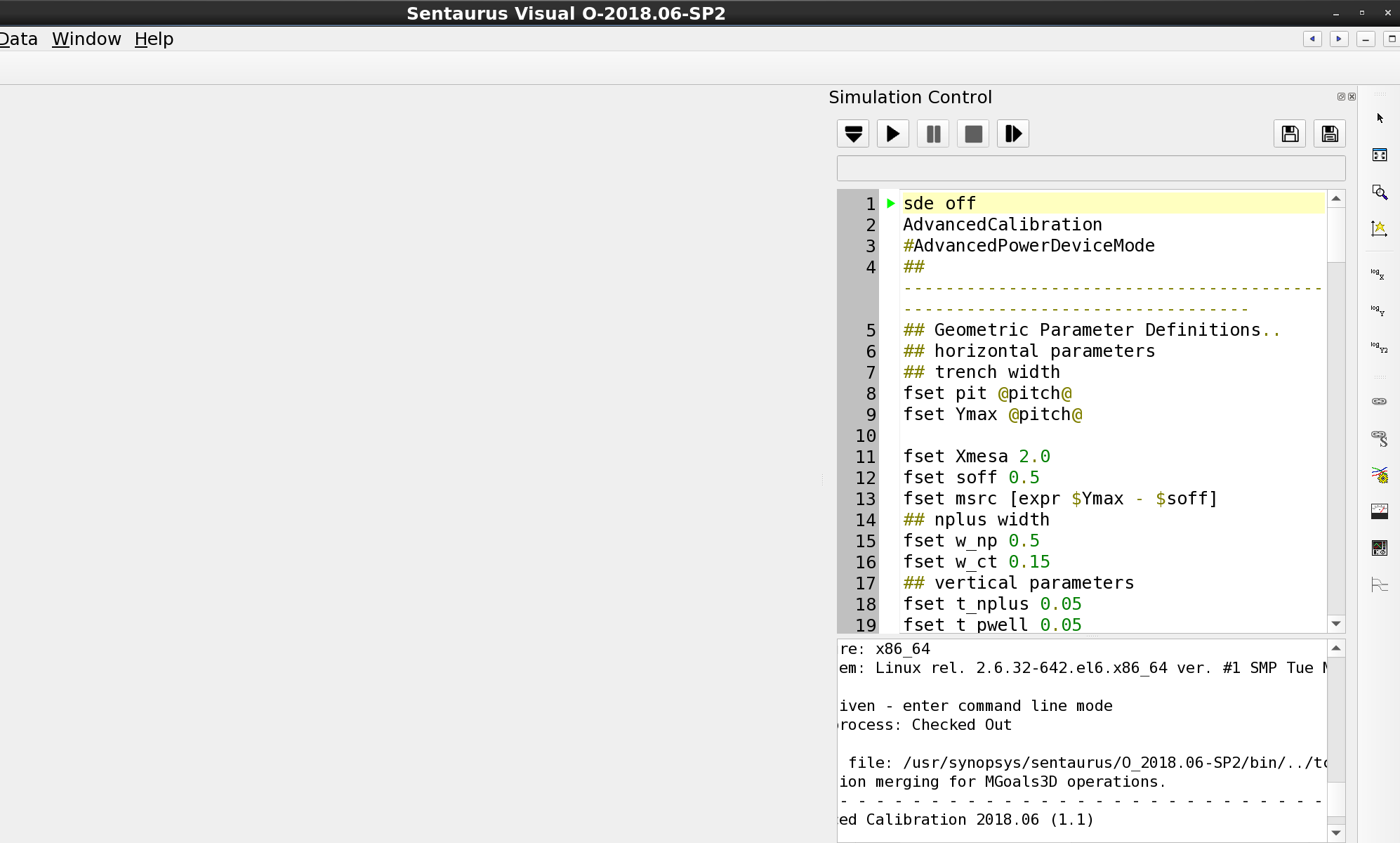
Task: Click the Save script icon
Action: [x=1290, y=133]
